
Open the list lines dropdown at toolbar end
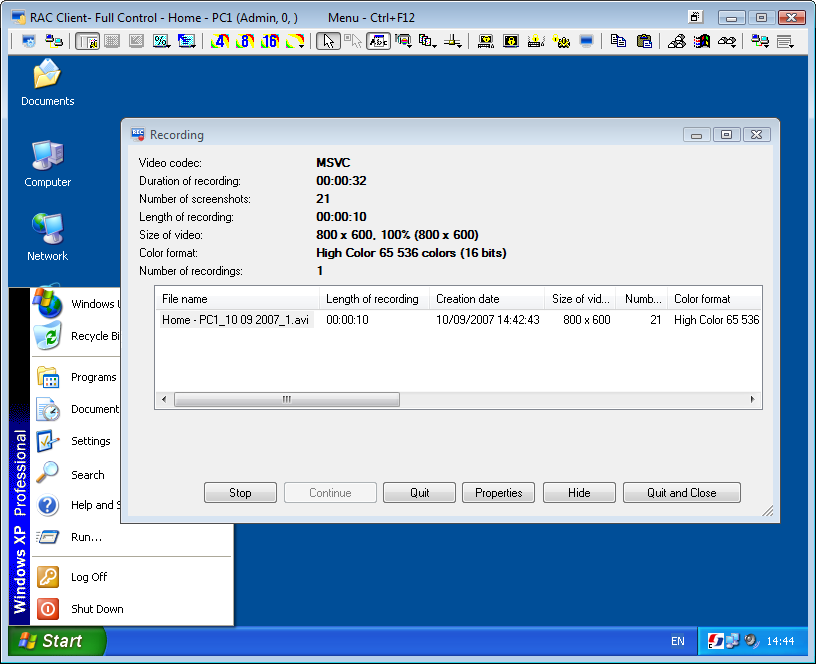point(785,41)
